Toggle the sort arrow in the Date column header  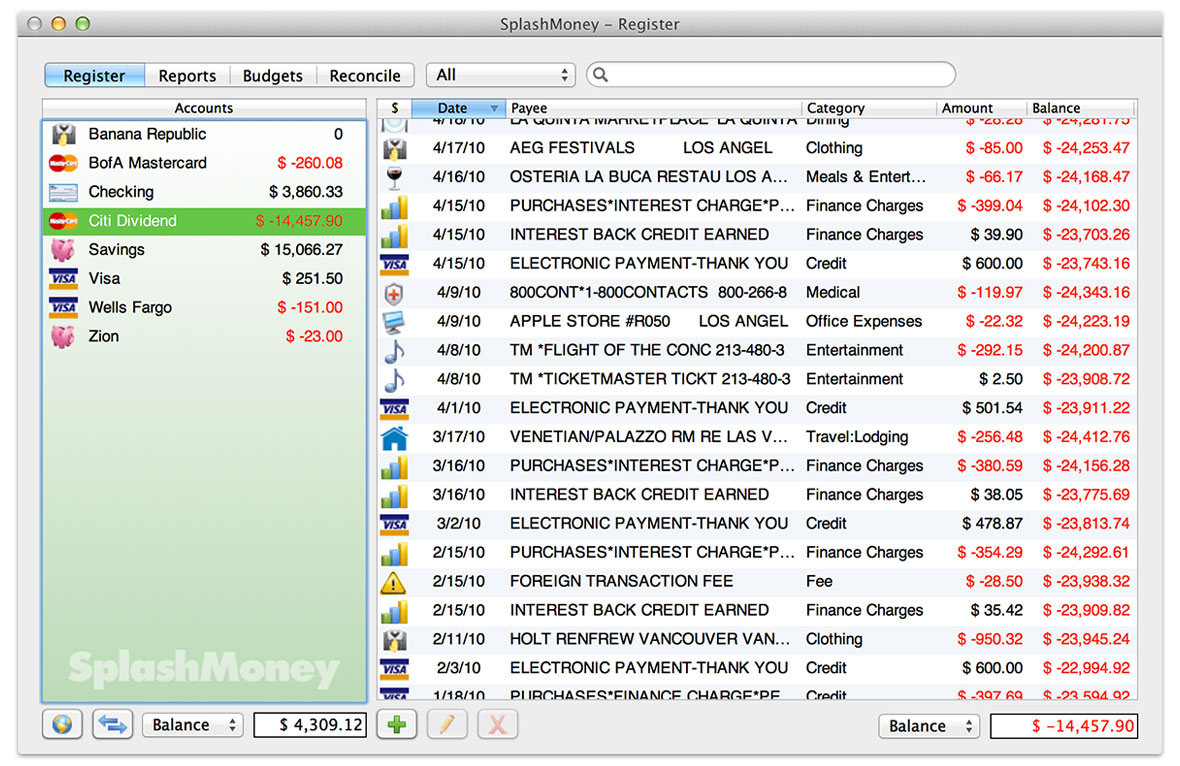coord(494,108)
